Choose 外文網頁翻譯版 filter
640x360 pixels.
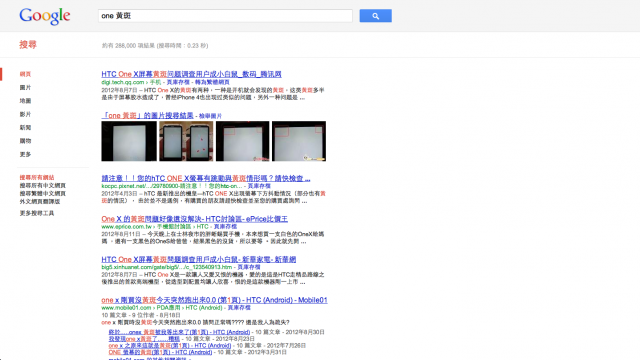point(40,202)
